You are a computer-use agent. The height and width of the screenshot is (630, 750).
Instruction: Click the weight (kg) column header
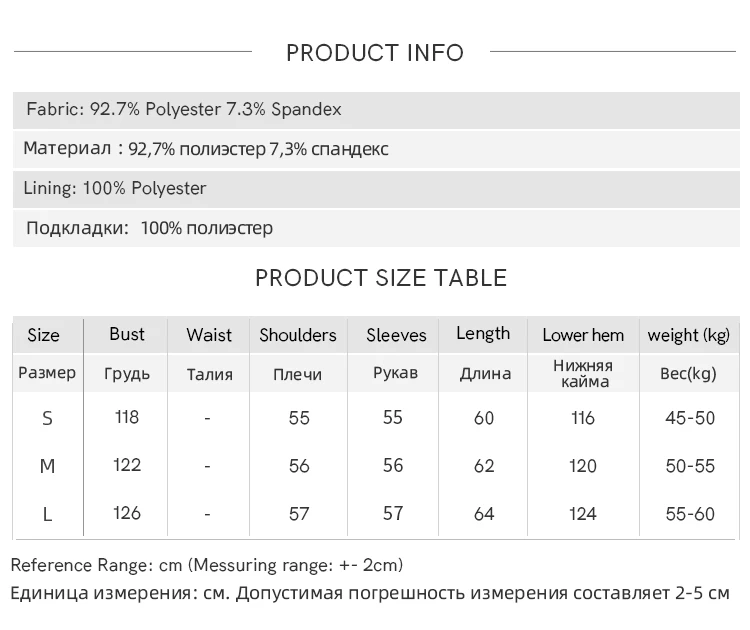coord(689,335)
